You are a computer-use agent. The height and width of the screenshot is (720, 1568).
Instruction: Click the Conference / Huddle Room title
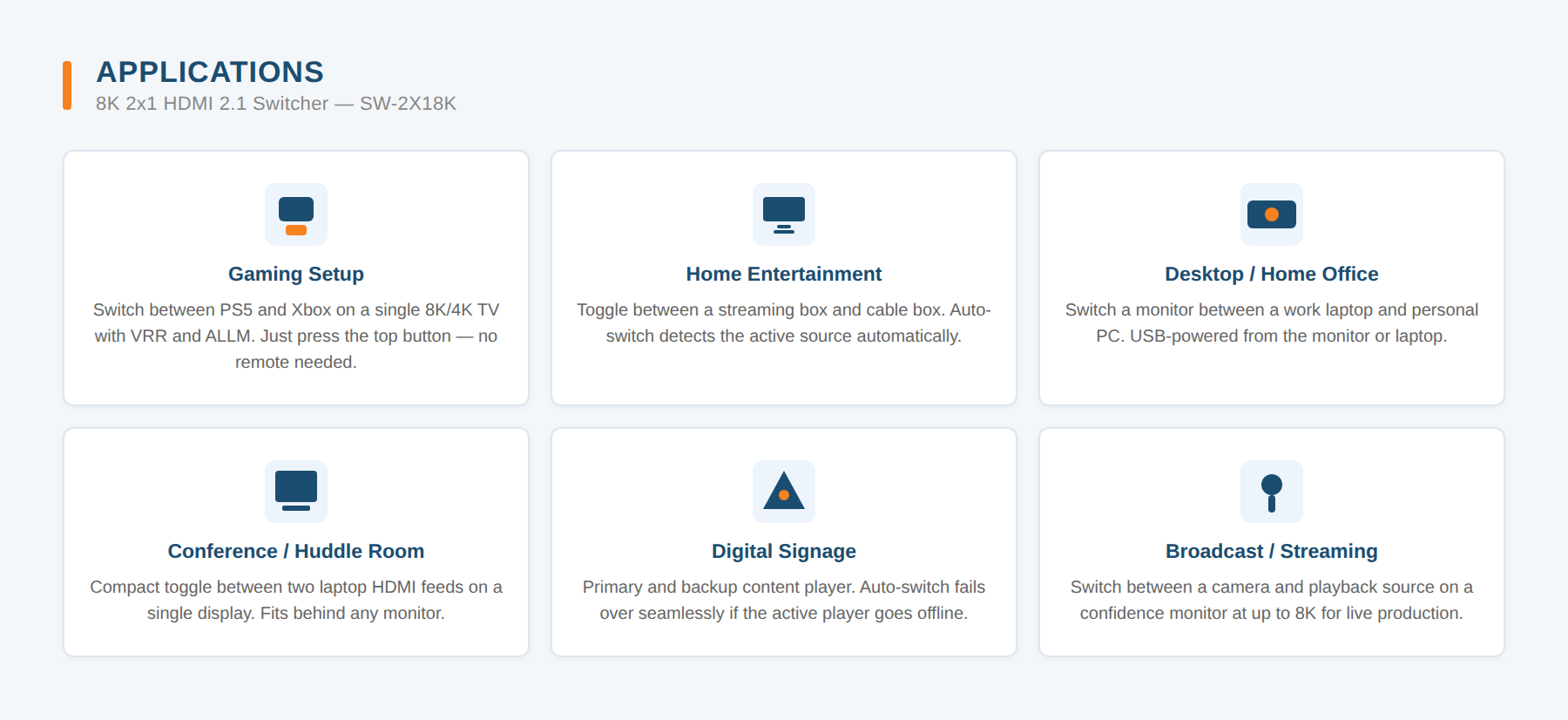296,551
